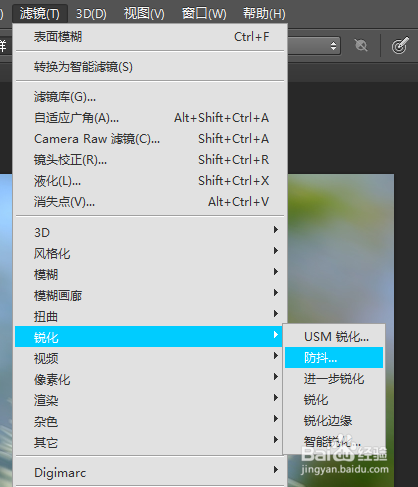Select the highlighted 锐化 submenu entry
Image resolution: width=418 pixels, height=487 pixels.
point(149,337)
